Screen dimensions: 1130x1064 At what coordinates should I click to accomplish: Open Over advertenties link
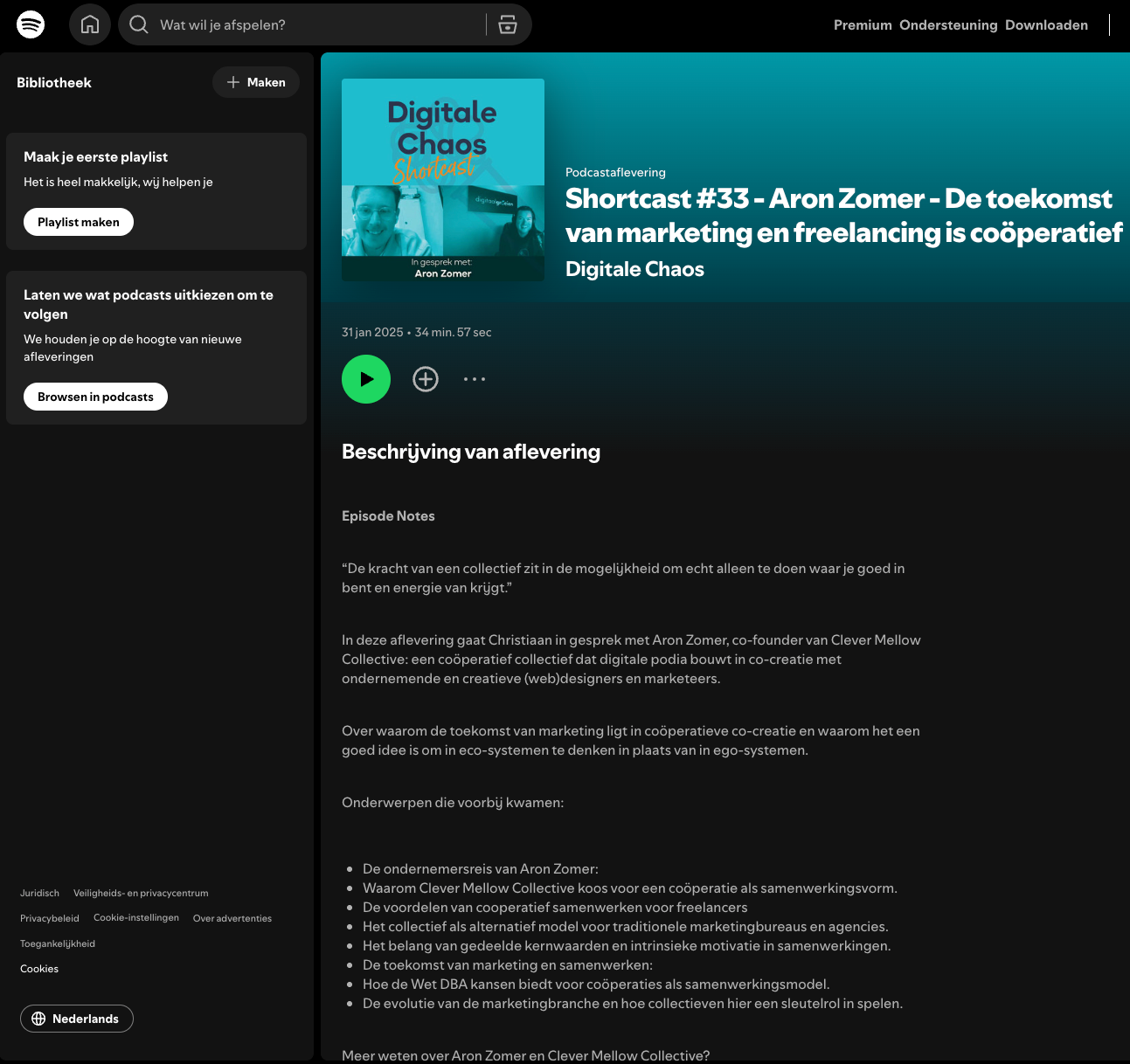232,918
